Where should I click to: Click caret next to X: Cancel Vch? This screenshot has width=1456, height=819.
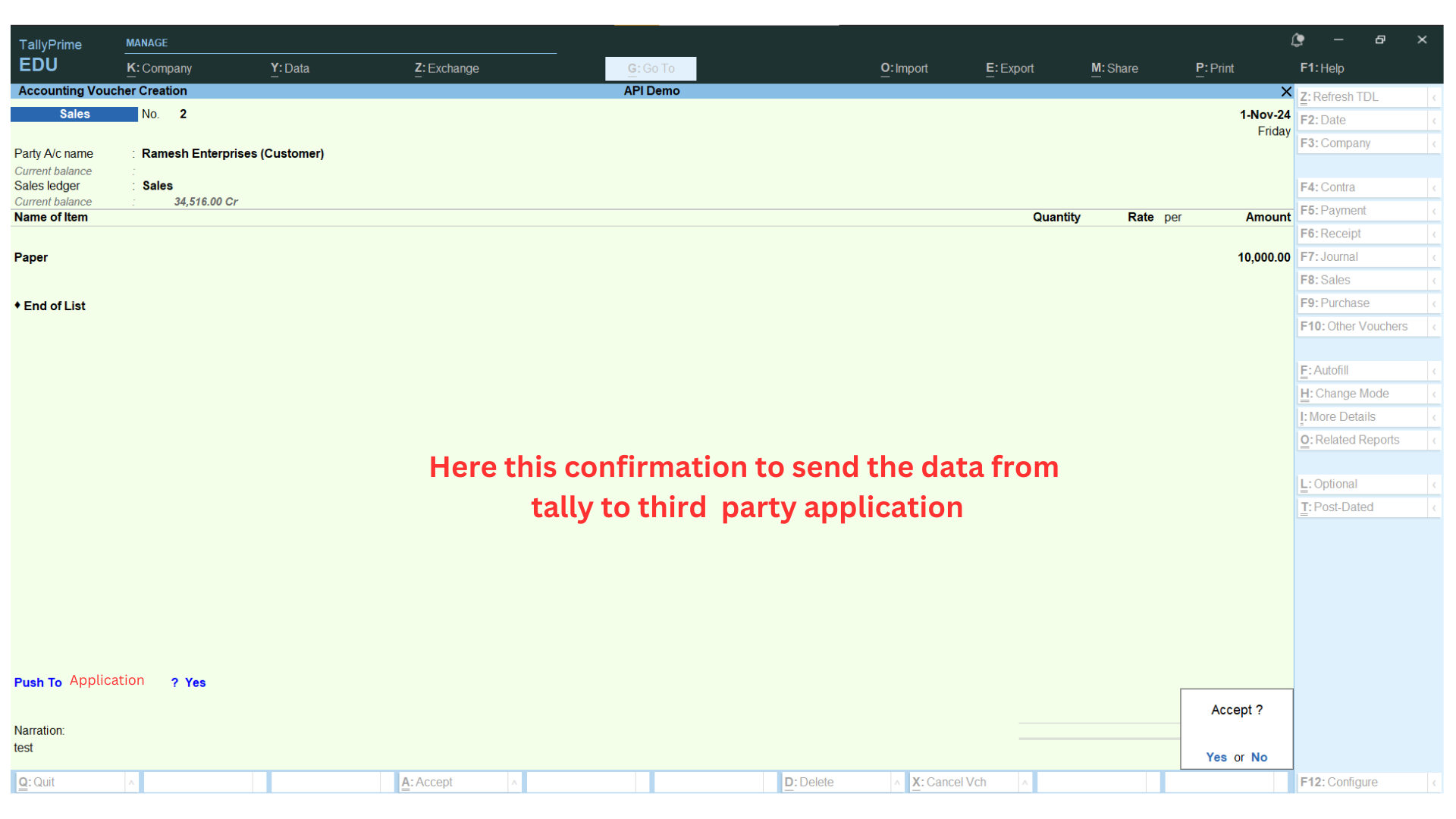[1025, 783]
